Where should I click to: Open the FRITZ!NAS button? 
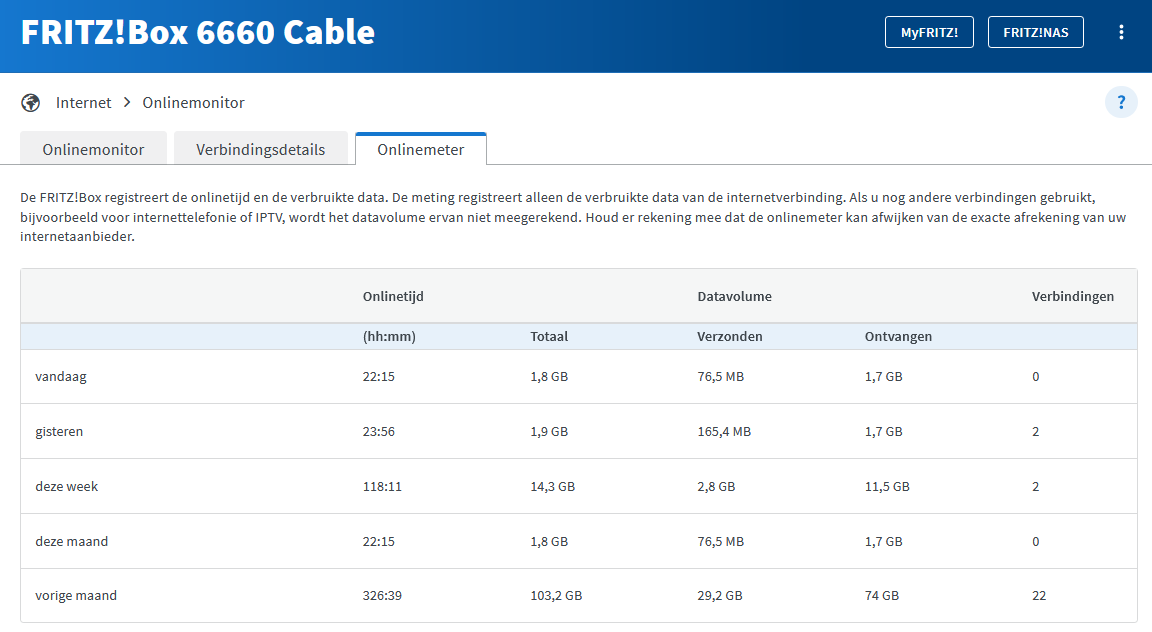tap(1035, 32)
